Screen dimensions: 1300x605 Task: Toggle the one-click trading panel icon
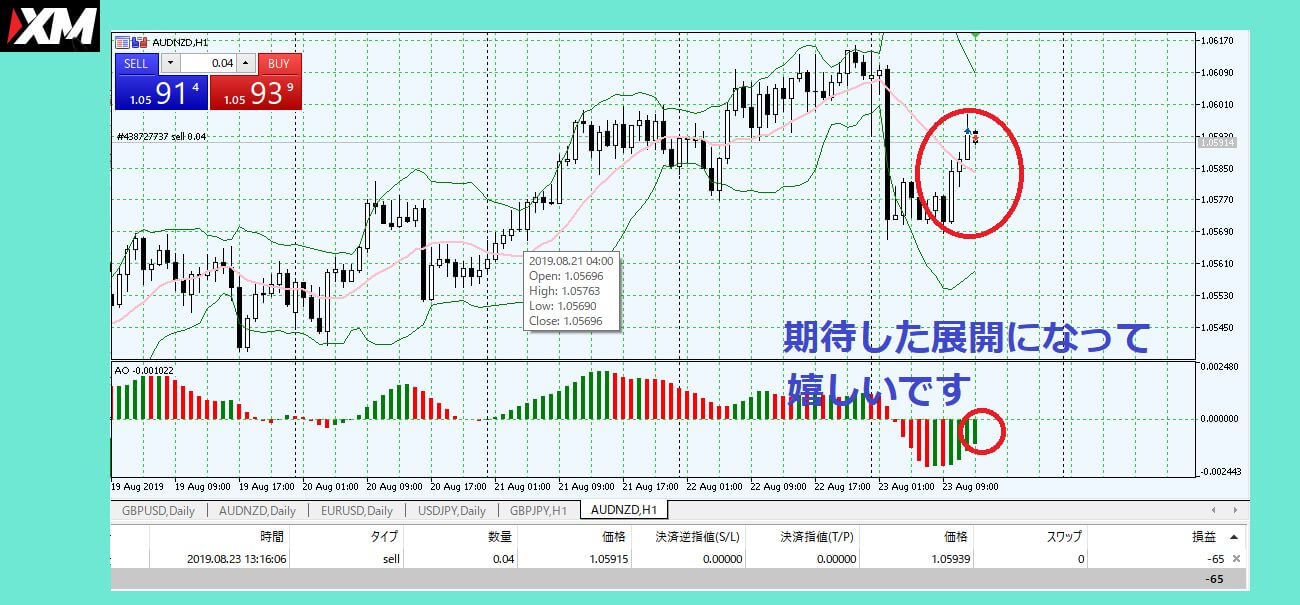click(122, 42)
